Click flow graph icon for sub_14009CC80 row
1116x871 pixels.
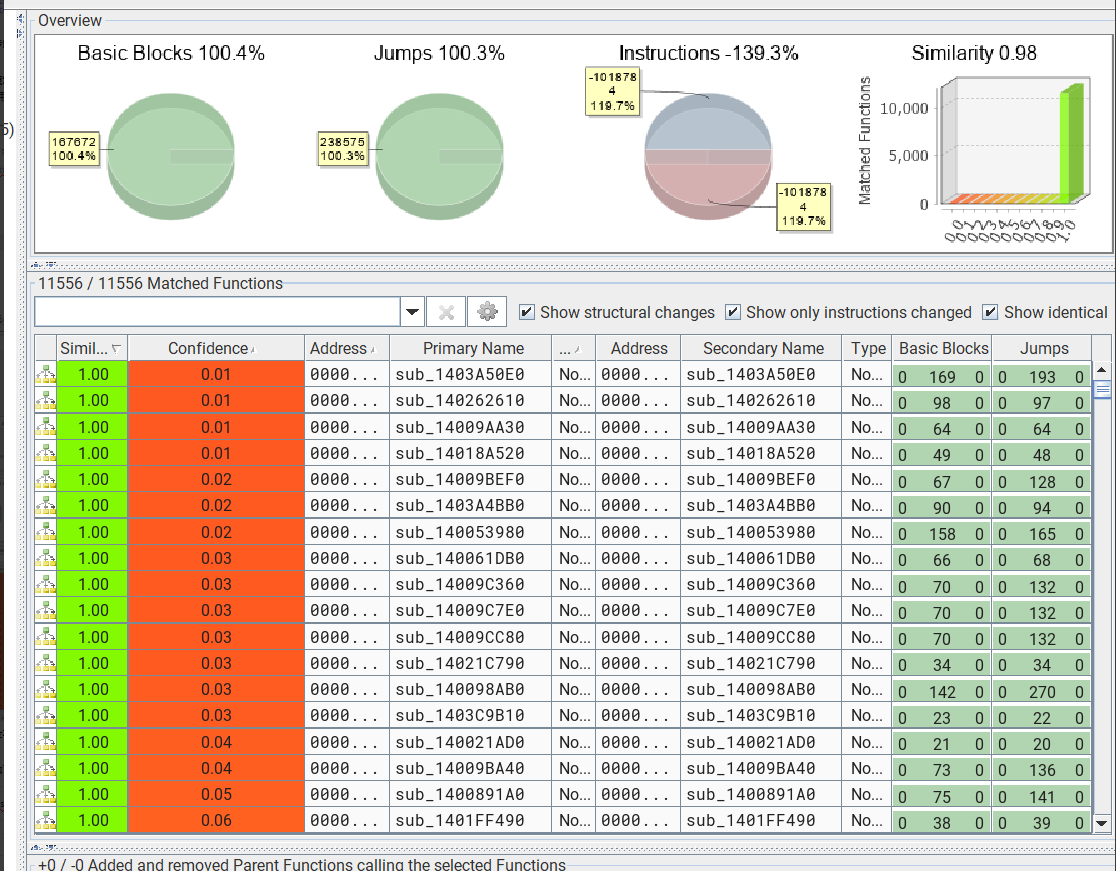click(45, 637)
